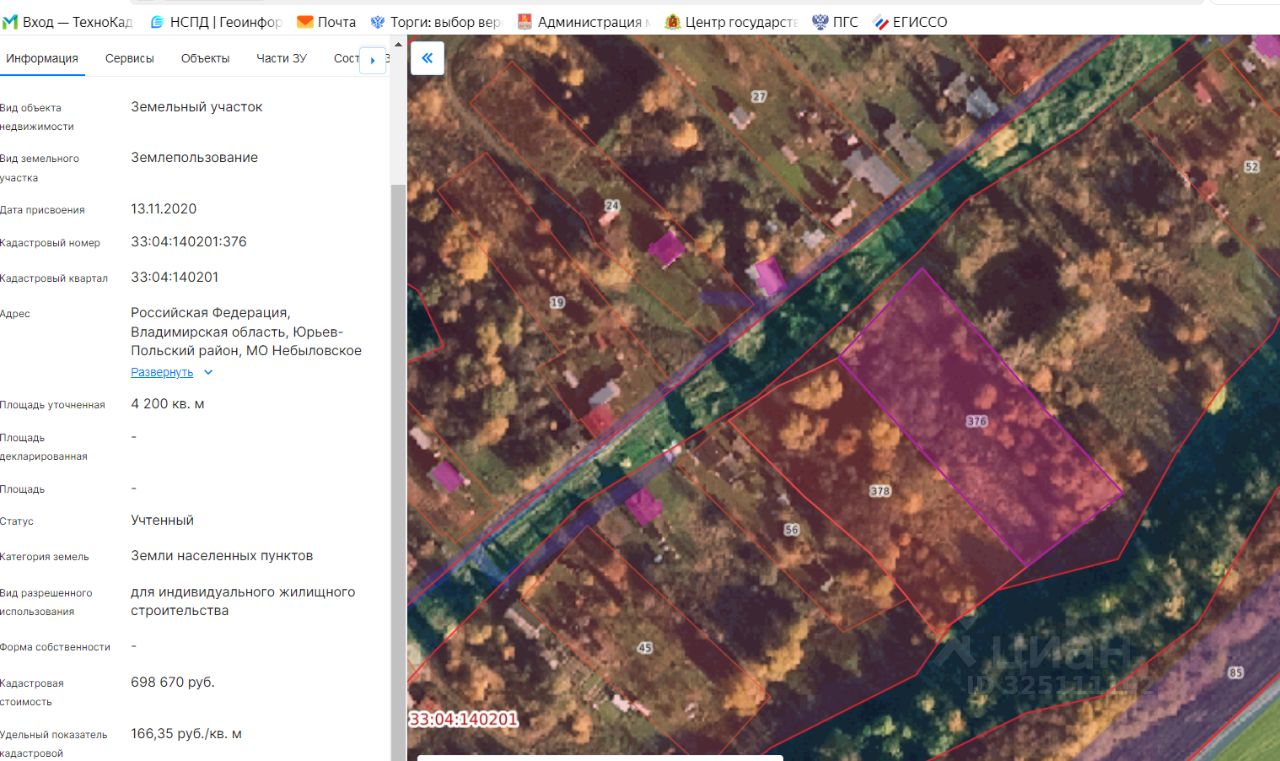The height and width of the screenshot is (761, 1280).
Task: Click the Дата присвоения label
Action: click(x=42, y=210)
